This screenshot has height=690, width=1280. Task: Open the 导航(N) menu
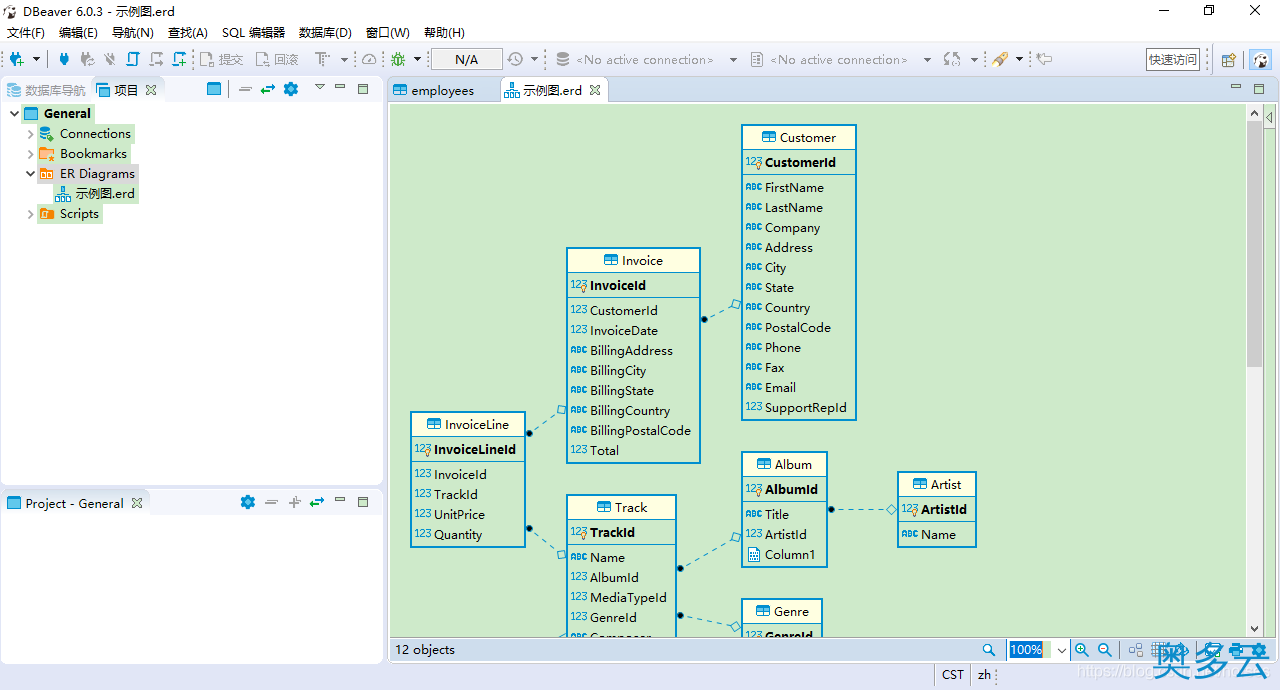point(133,33)
